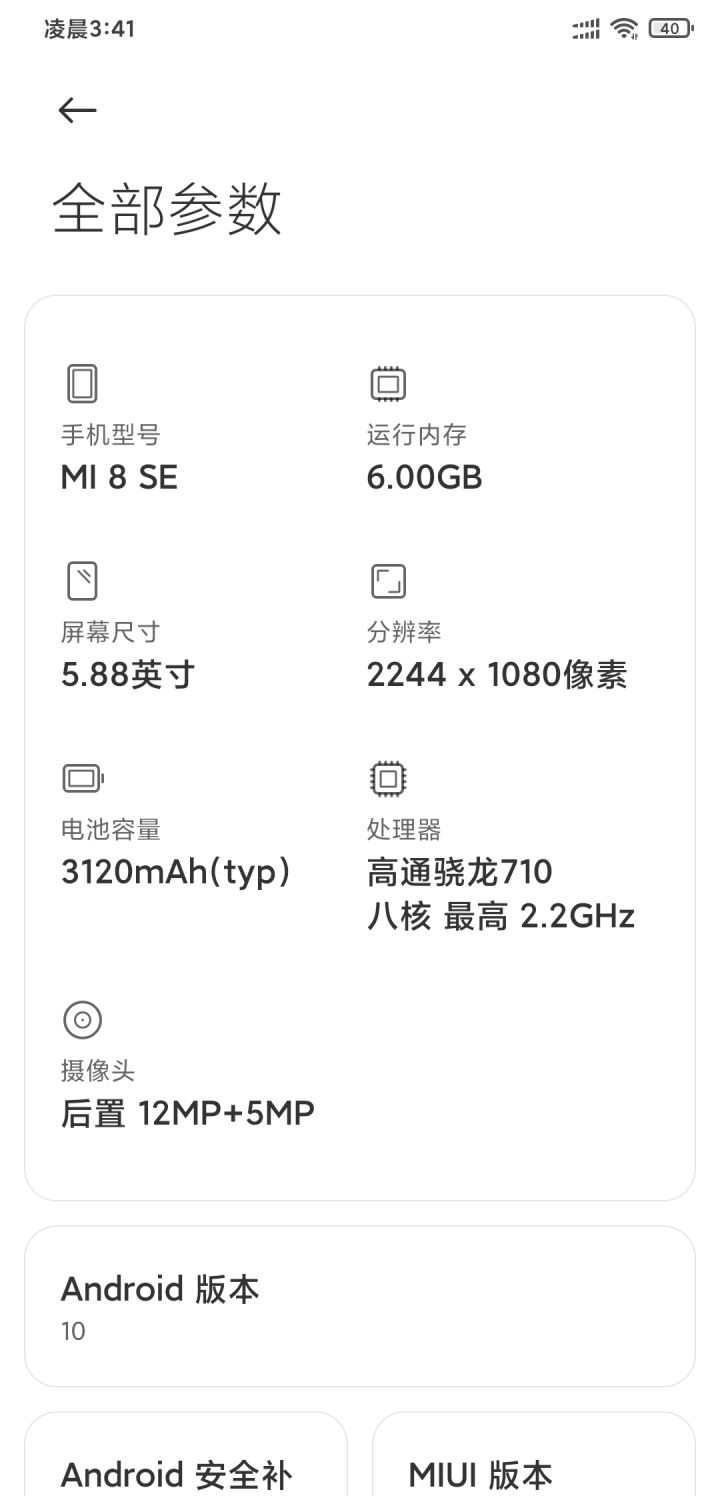This screenshot has height=1496, width=720.
Task: Click the RAM chip icon
Action: (388, 383)
